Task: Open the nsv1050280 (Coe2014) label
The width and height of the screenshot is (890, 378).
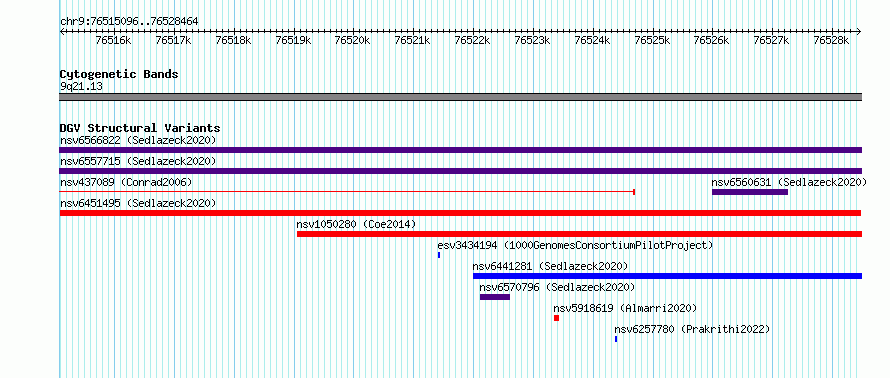Action: click(x=356, y=224)
